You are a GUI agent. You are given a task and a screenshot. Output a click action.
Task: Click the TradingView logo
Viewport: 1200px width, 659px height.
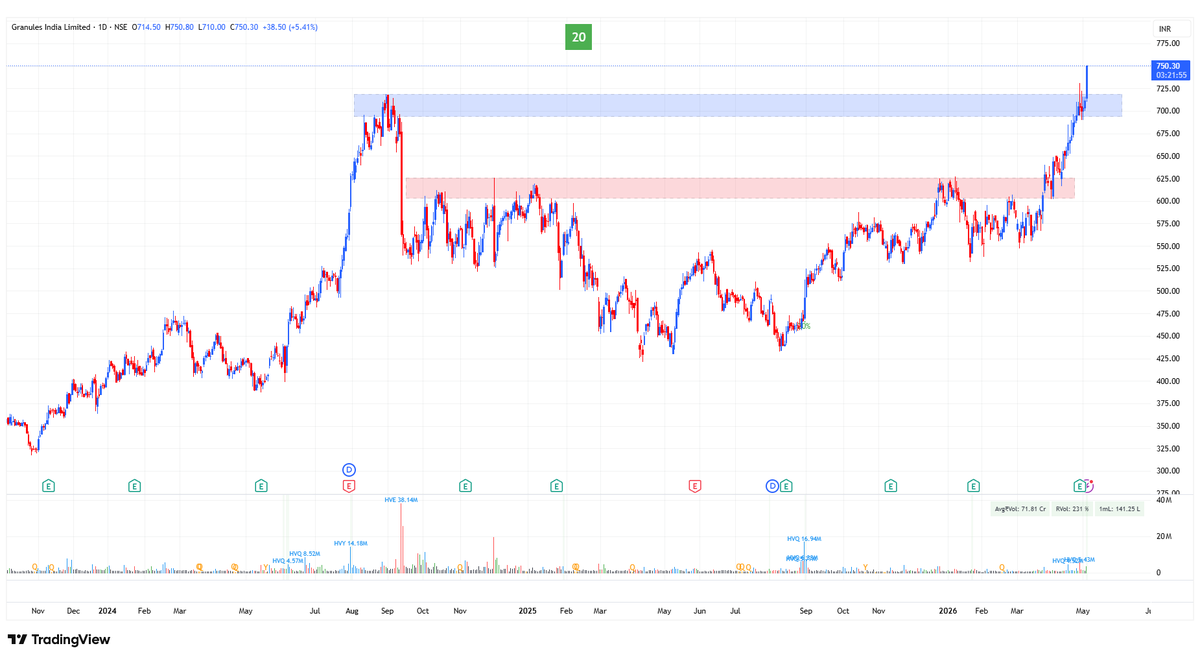pos(59,640)
